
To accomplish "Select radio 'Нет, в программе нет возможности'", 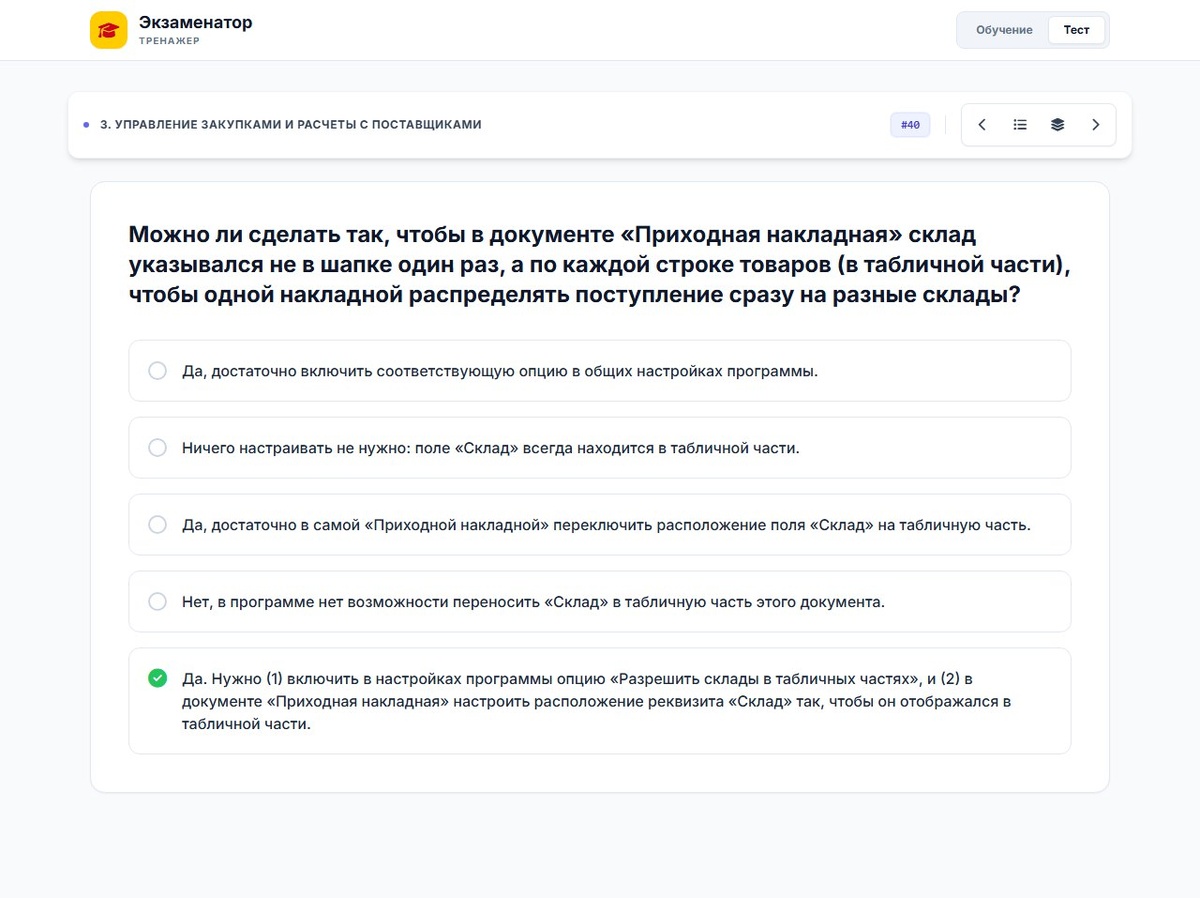I will pyautogui.click(x=157, y=602).
